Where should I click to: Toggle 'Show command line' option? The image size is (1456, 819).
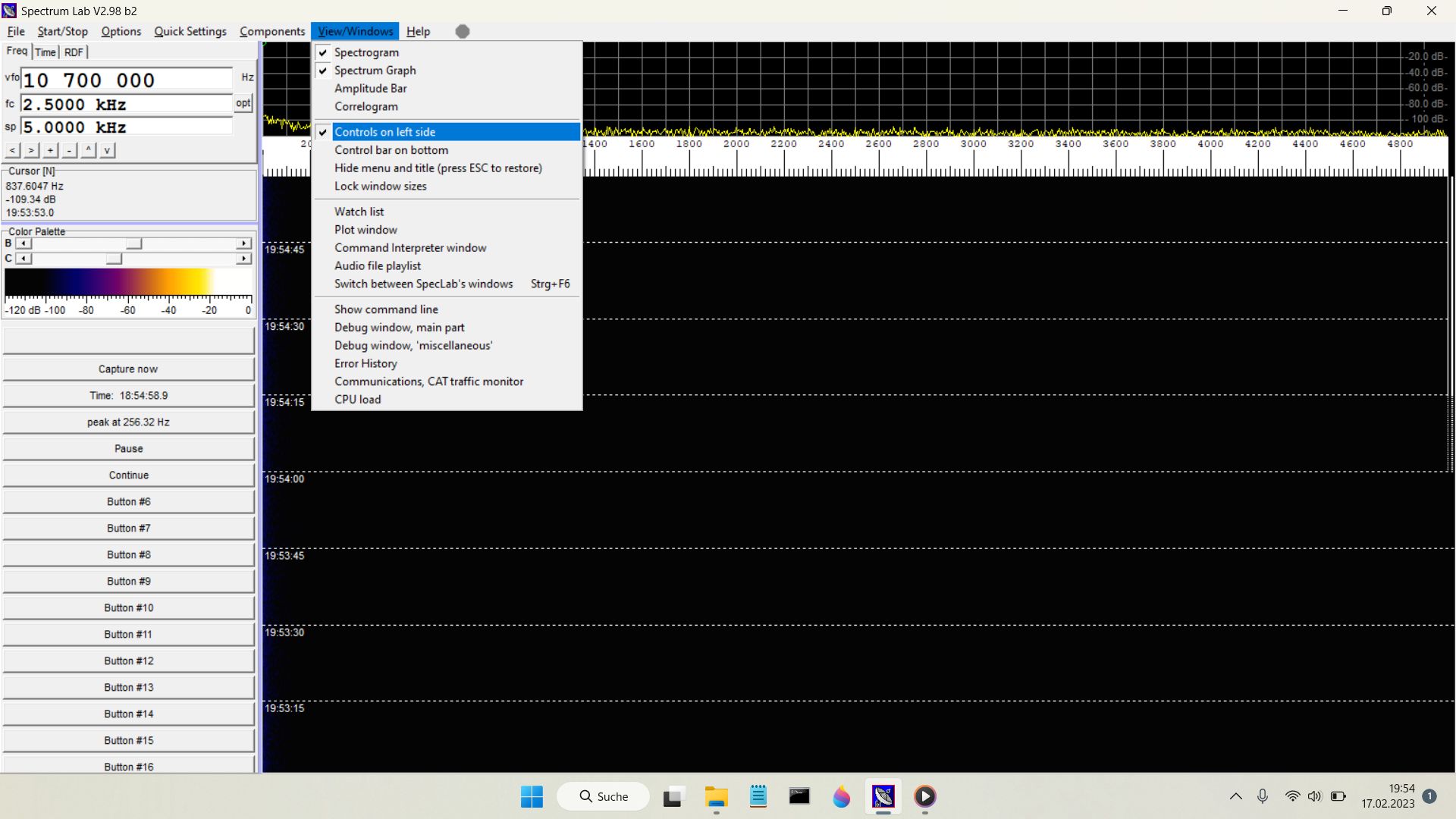447,309
